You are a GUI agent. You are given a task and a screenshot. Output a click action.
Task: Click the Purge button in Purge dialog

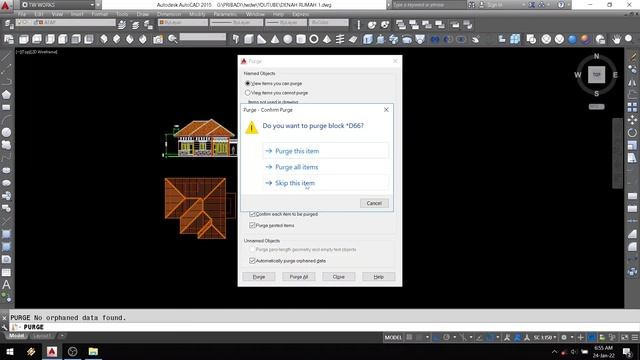coord(259,277)
